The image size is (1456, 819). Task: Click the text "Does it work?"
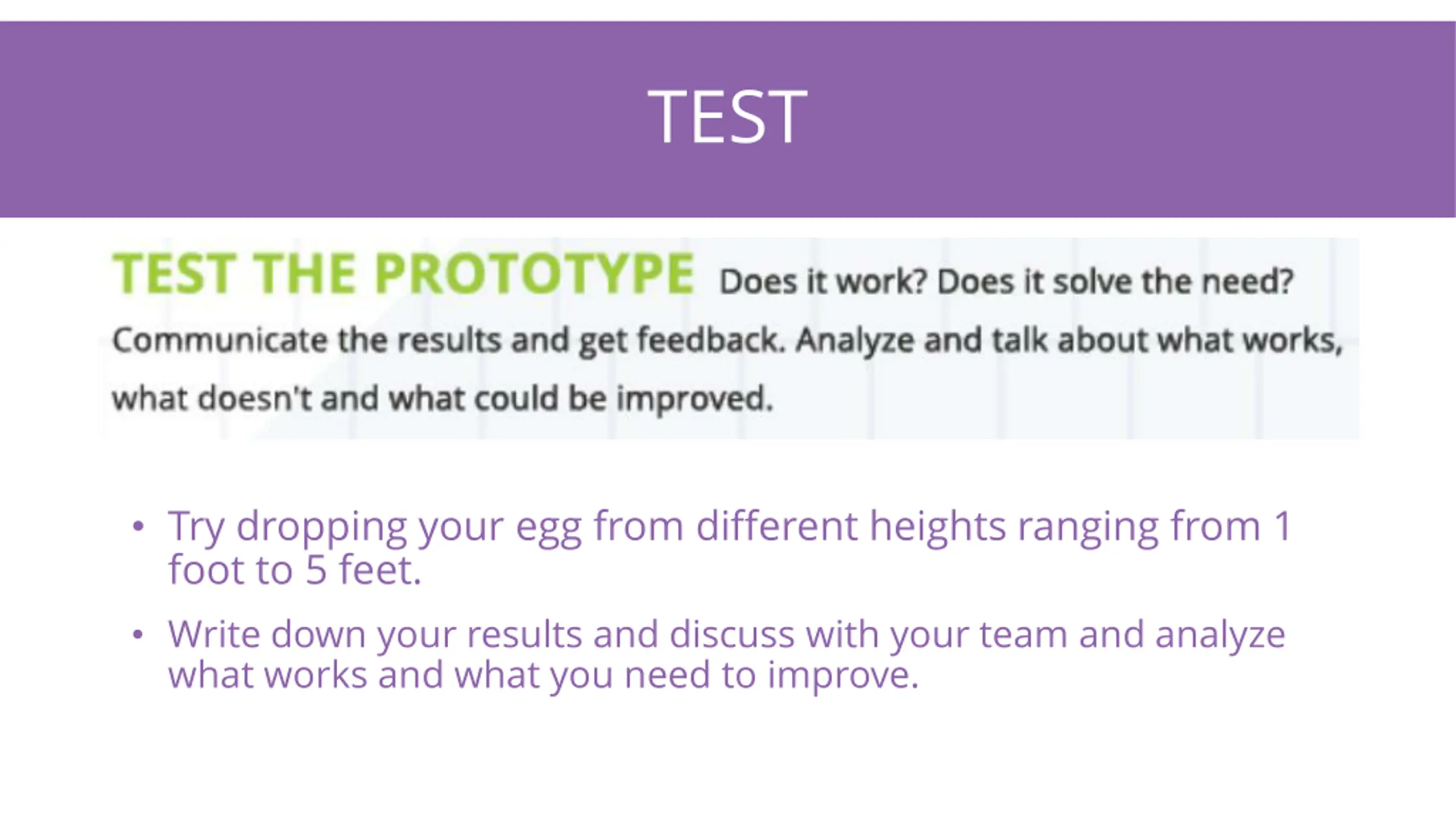click(823, 282)
